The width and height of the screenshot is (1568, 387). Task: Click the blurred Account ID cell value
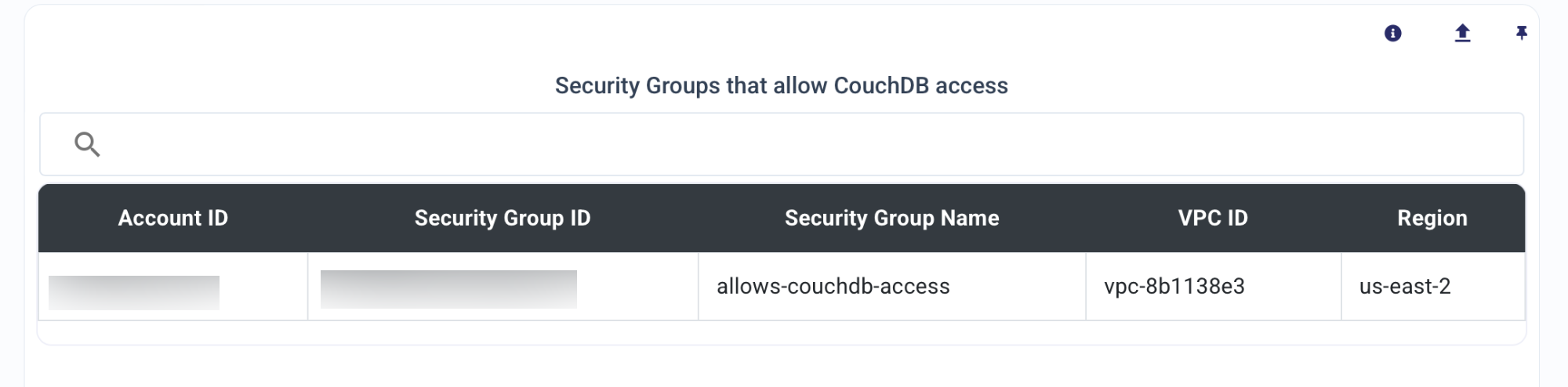[x=134, y=292]
